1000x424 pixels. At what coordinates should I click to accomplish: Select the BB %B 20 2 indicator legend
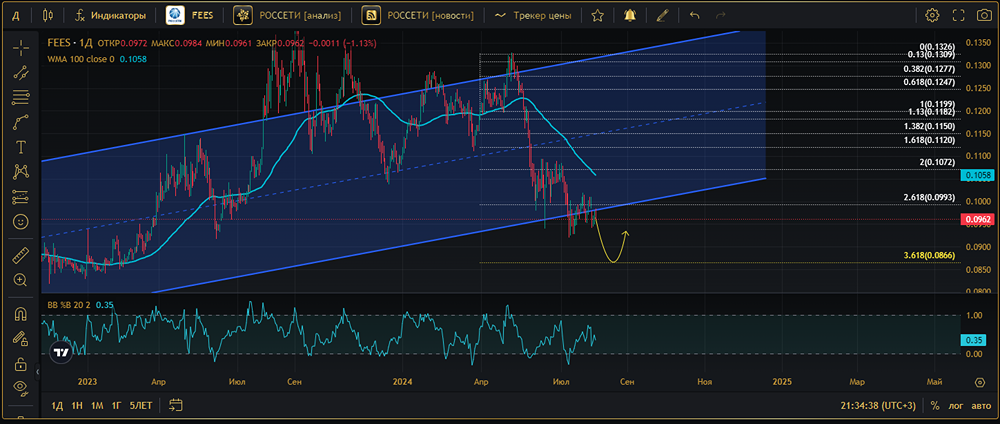70,305
